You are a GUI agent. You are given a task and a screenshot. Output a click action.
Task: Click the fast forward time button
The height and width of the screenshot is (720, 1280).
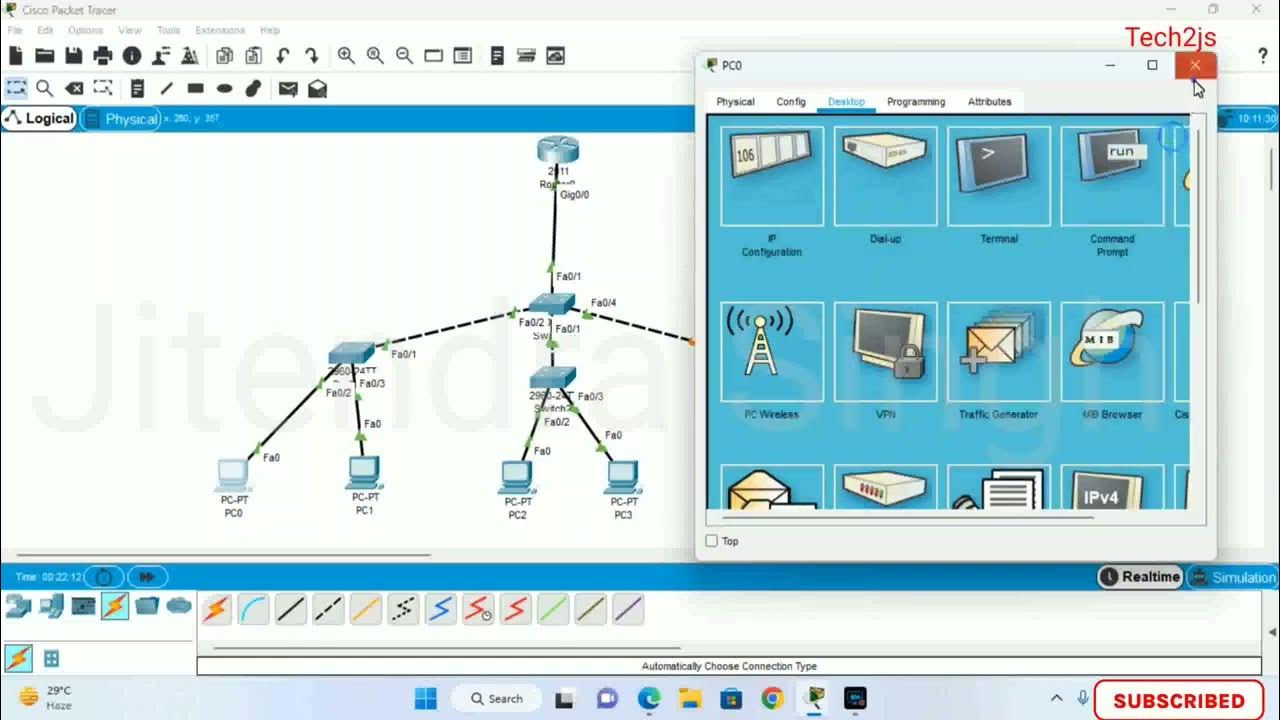tap(147, 577)
